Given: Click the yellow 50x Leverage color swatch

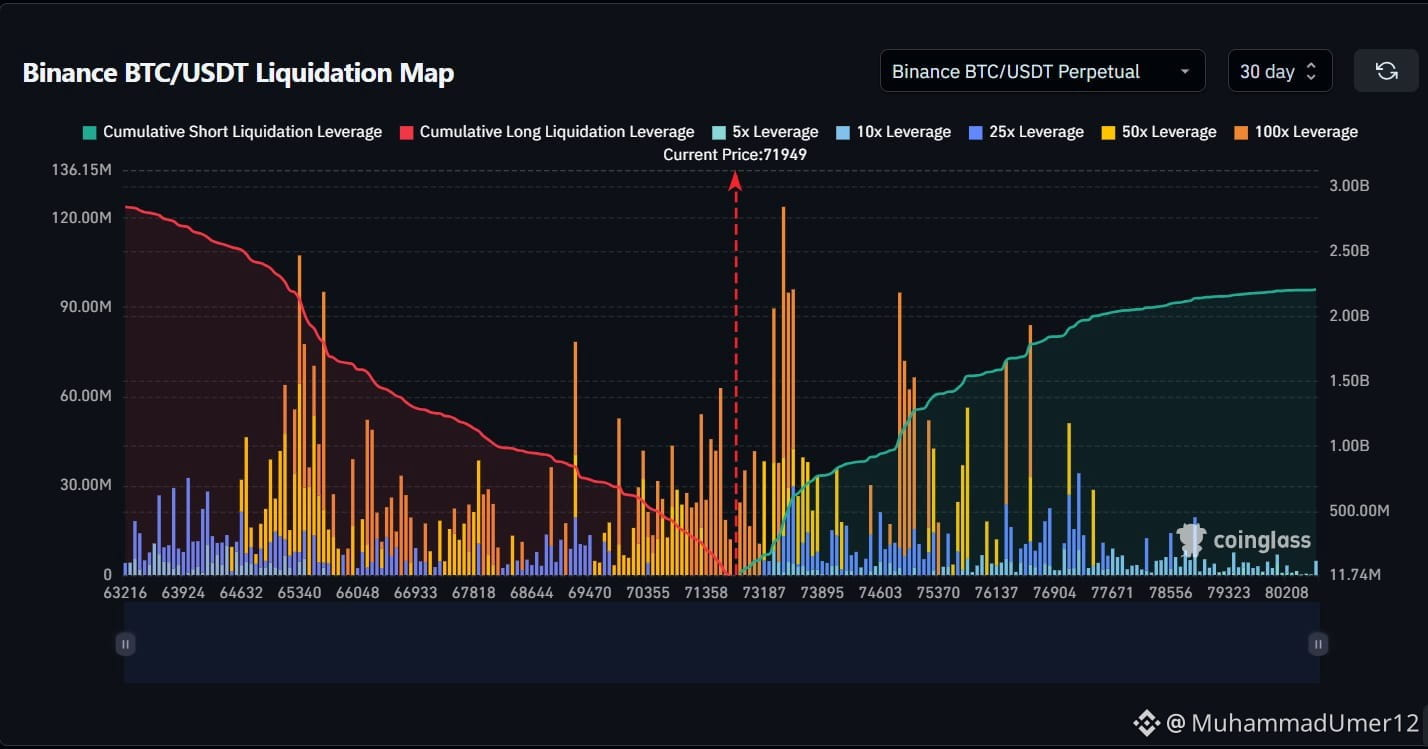Looking at the screenshot, I should point(1107,132).
